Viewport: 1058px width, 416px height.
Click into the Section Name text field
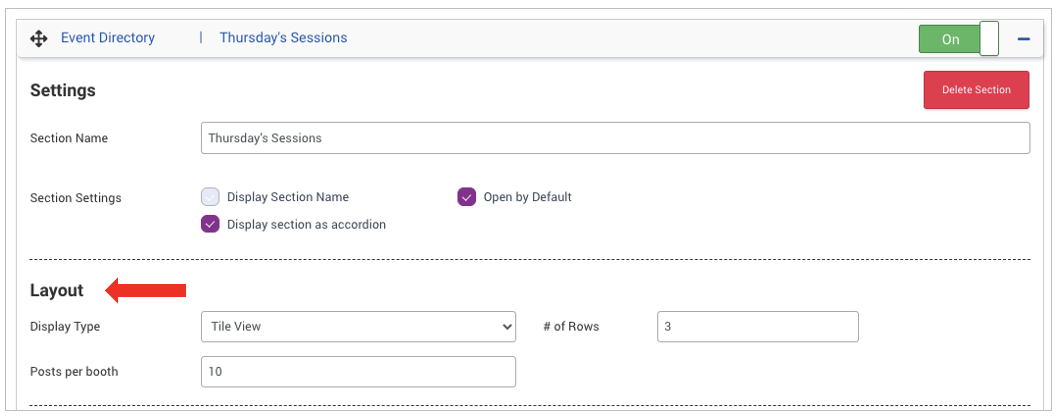coord(615,138)
